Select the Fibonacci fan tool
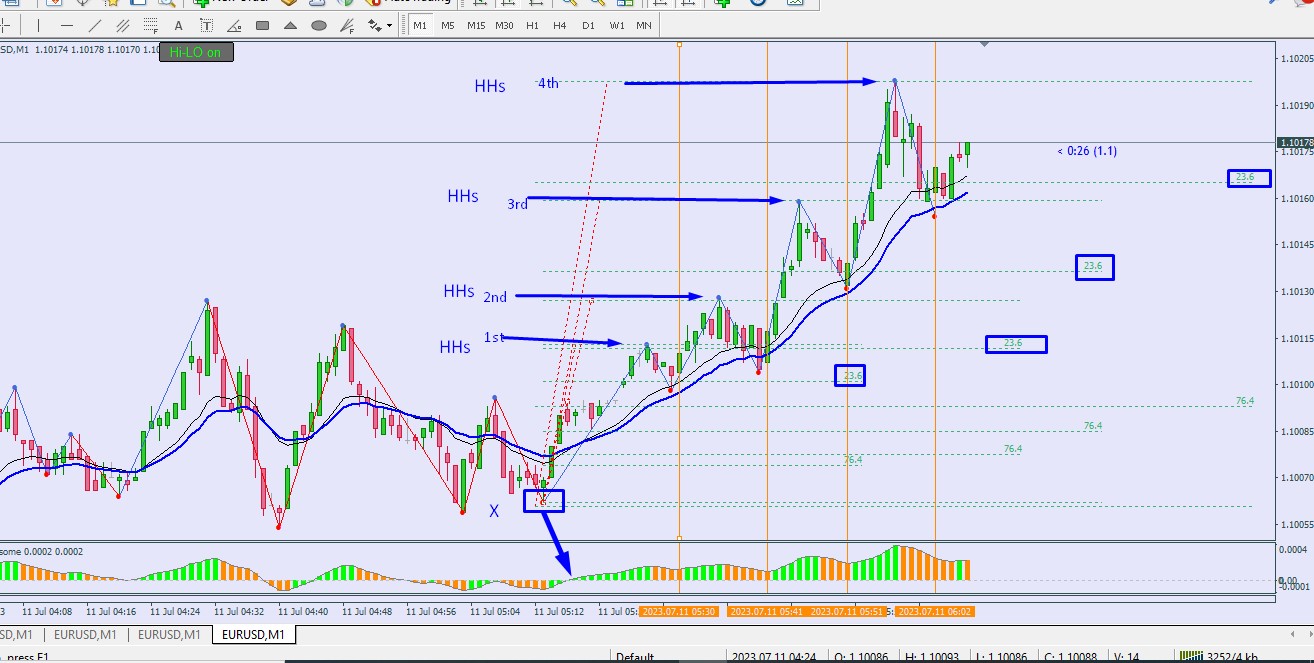This screenshot has height=663, width=1314. tap(346, 25)
